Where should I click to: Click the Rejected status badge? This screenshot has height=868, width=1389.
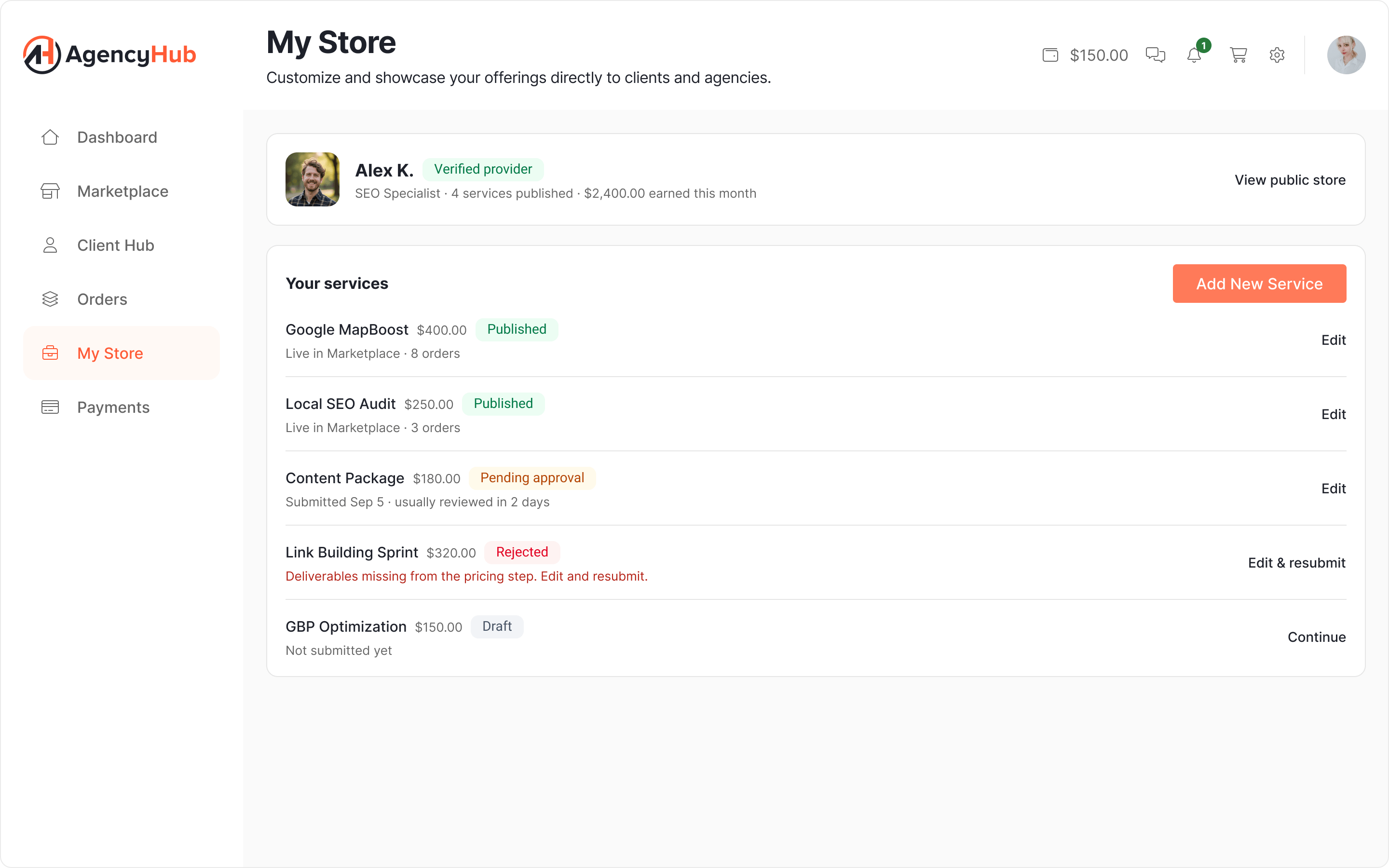click(522, 552)
